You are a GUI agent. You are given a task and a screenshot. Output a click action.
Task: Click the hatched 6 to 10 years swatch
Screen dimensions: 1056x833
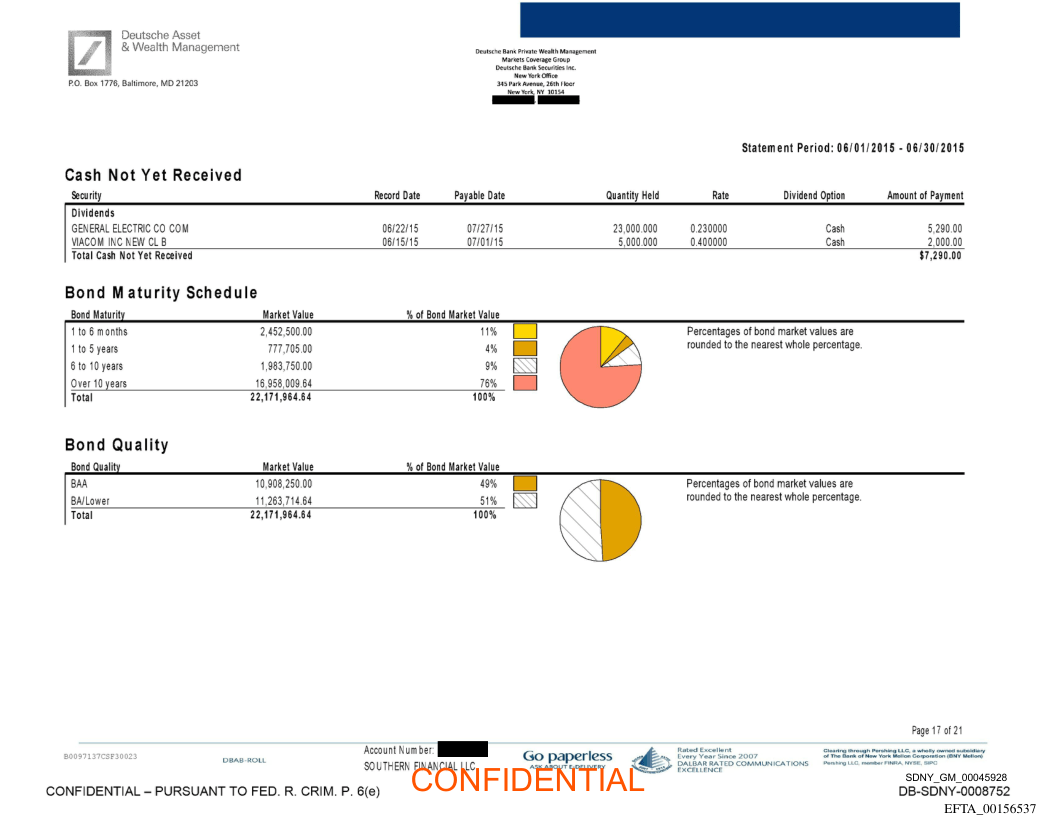525,366
